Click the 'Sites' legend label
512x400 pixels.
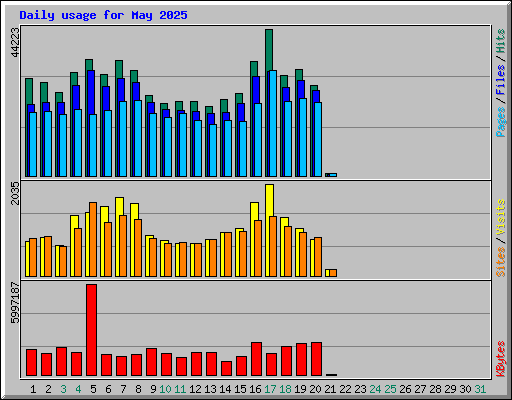coord(501,262)
